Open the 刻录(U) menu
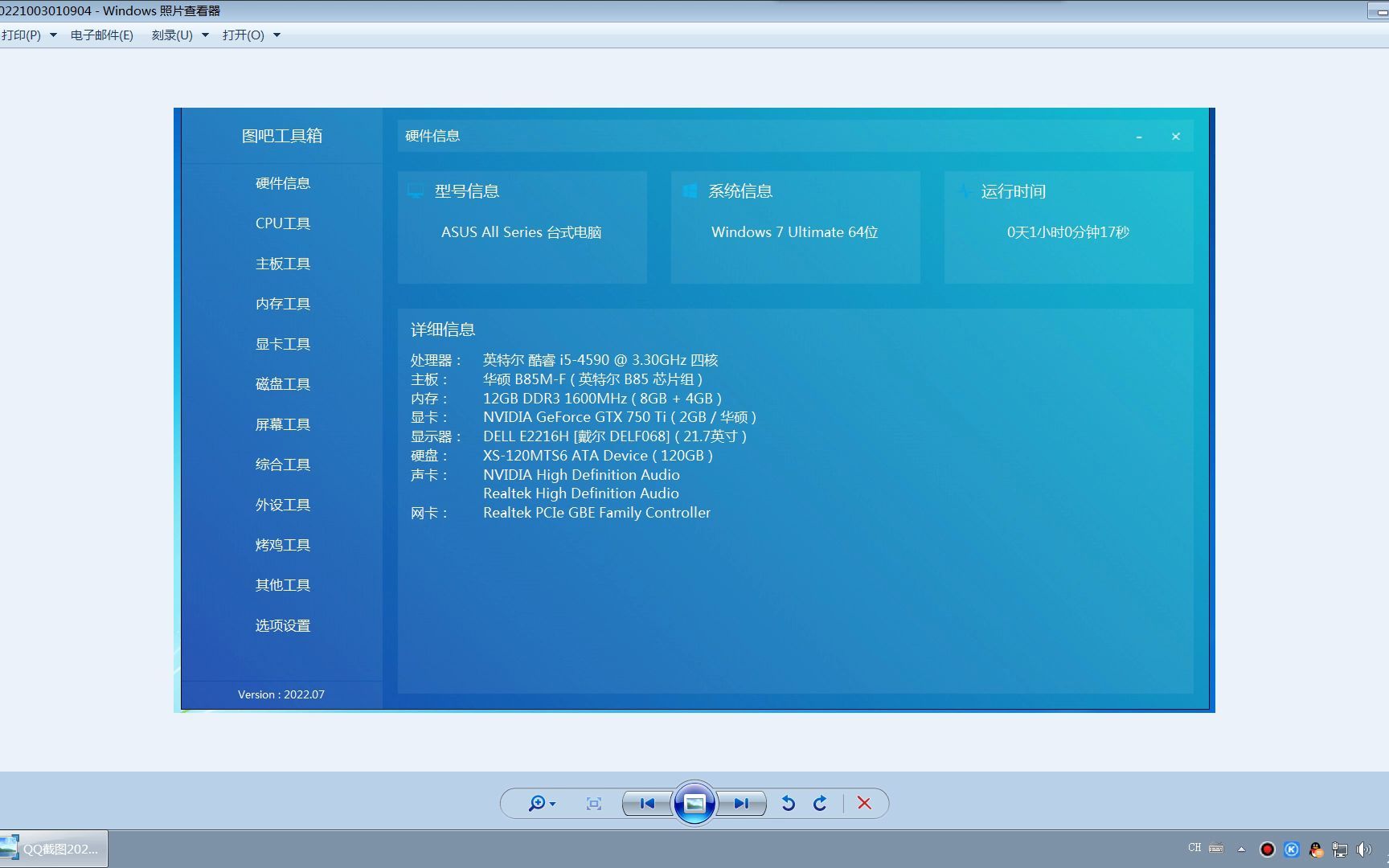The image size is (1389, 868). 172,35
